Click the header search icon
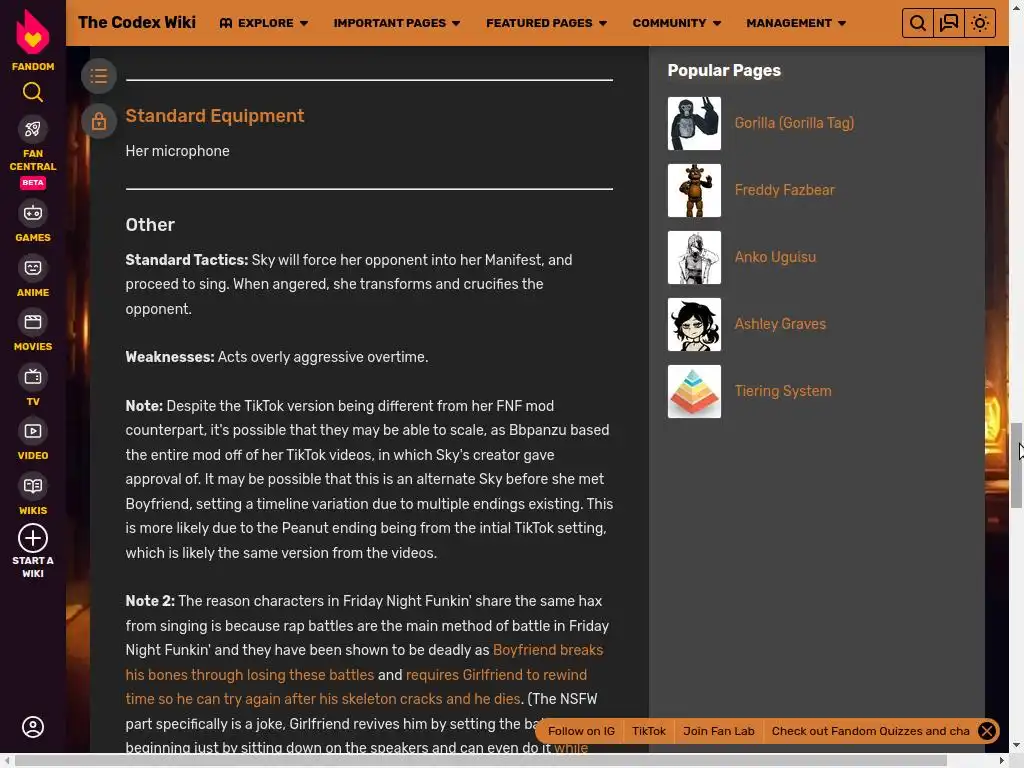Screen dimensions: 1024x768 click(x=918, y=24)
